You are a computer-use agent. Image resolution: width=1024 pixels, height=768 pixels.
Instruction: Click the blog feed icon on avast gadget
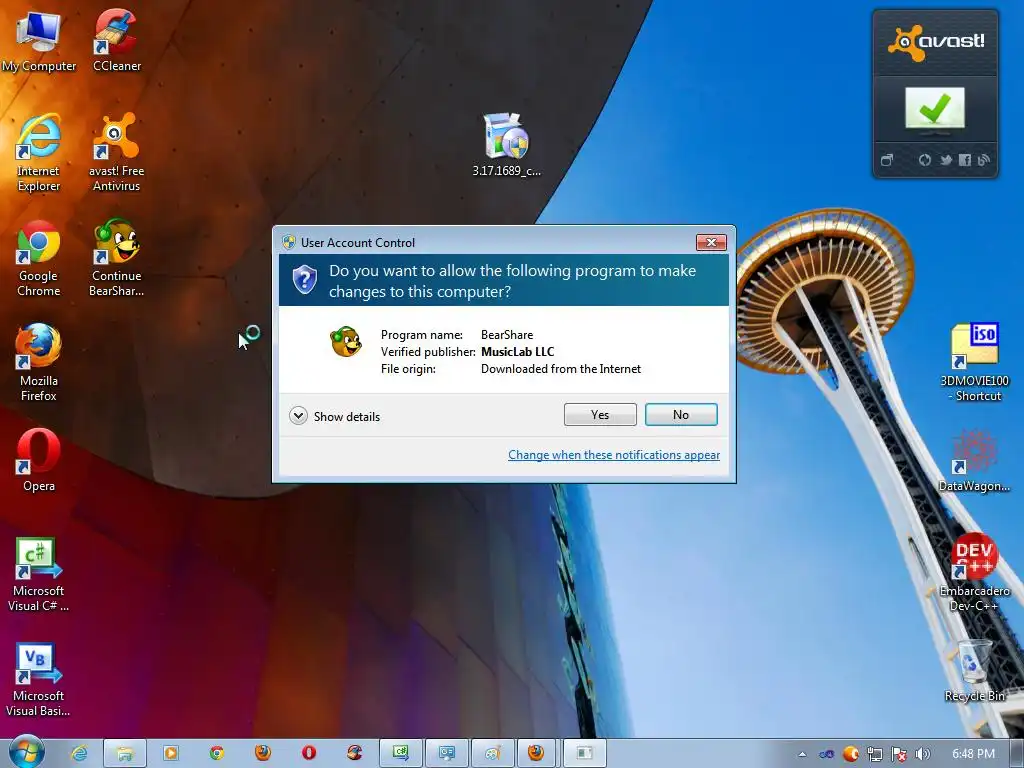coord(984,160)
